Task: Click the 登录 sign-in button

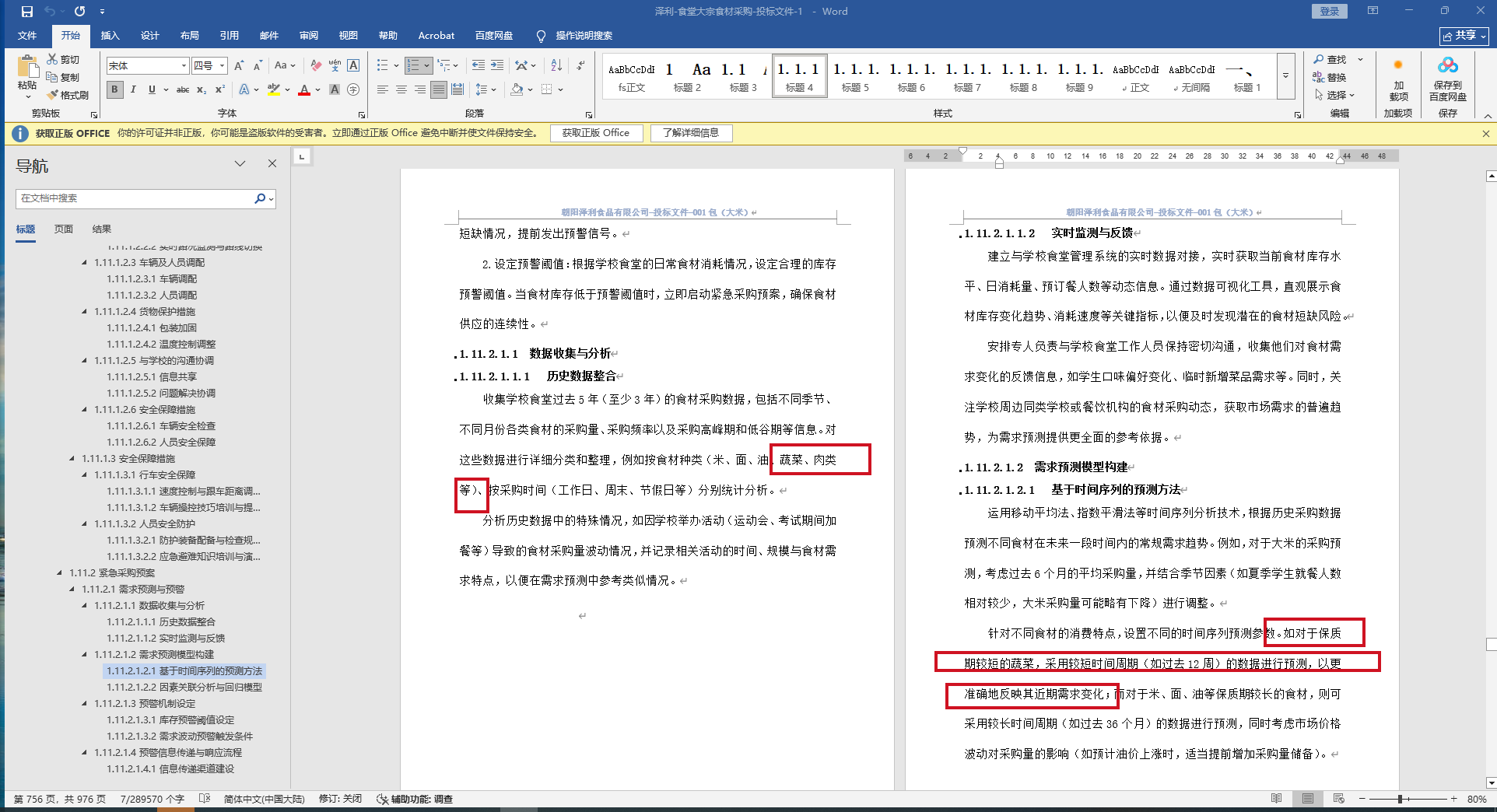Action: point(1330,12)
